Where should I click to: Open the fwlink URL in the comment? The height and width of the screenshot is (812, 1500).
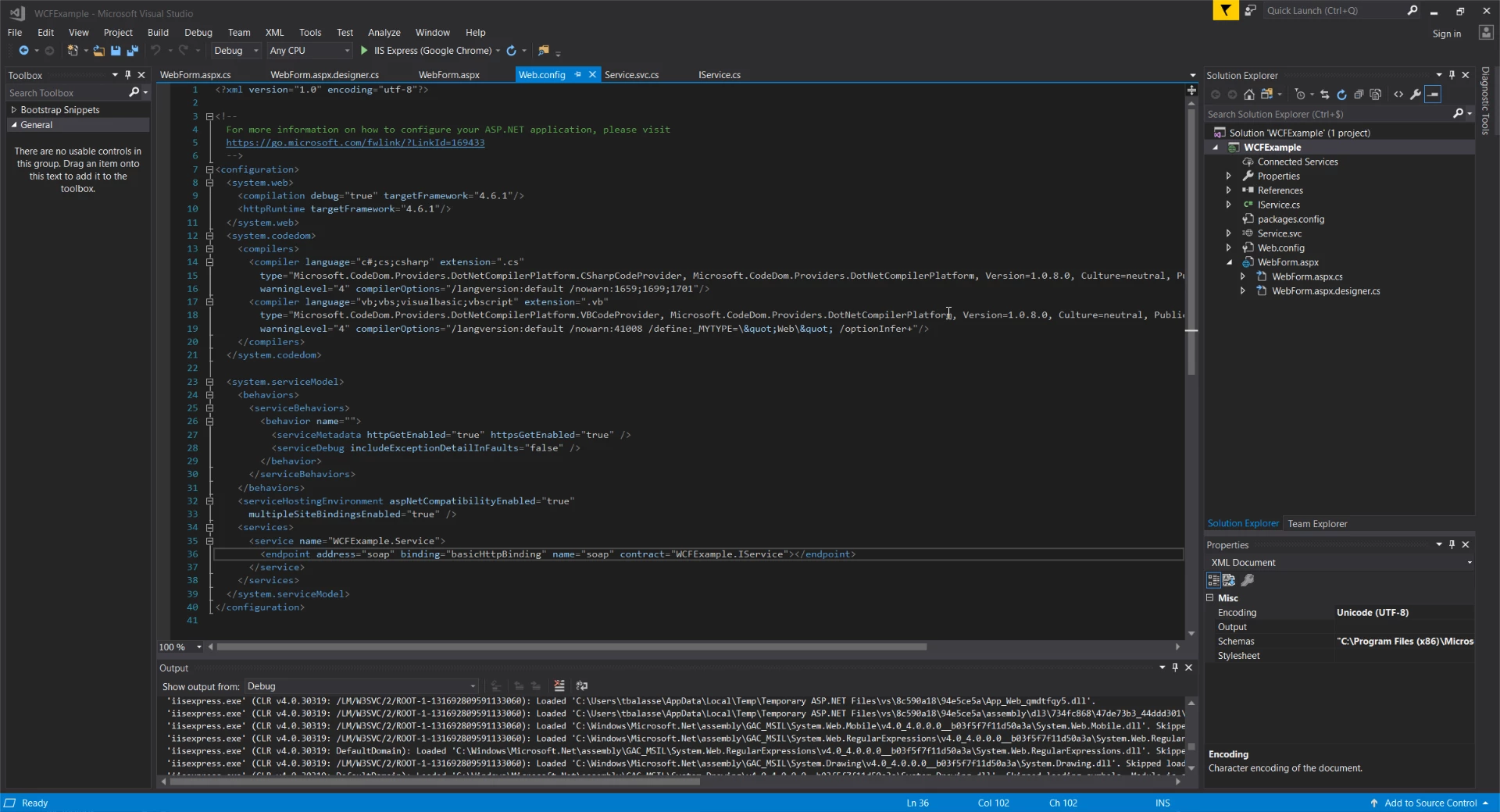(355, 143)
